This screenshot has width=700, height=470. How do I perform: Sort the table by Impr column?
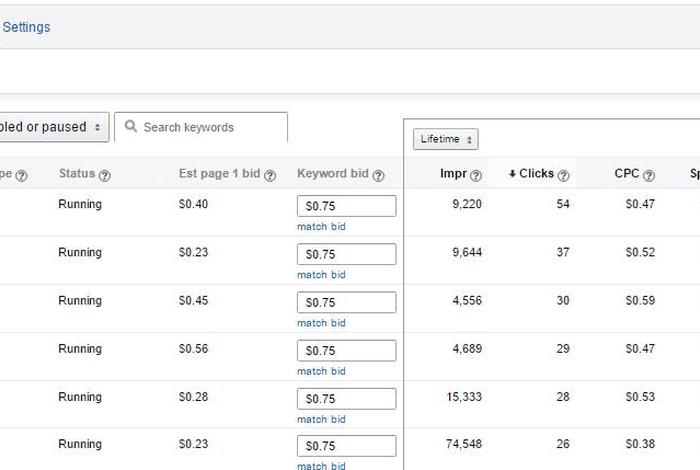click(453, 174)
